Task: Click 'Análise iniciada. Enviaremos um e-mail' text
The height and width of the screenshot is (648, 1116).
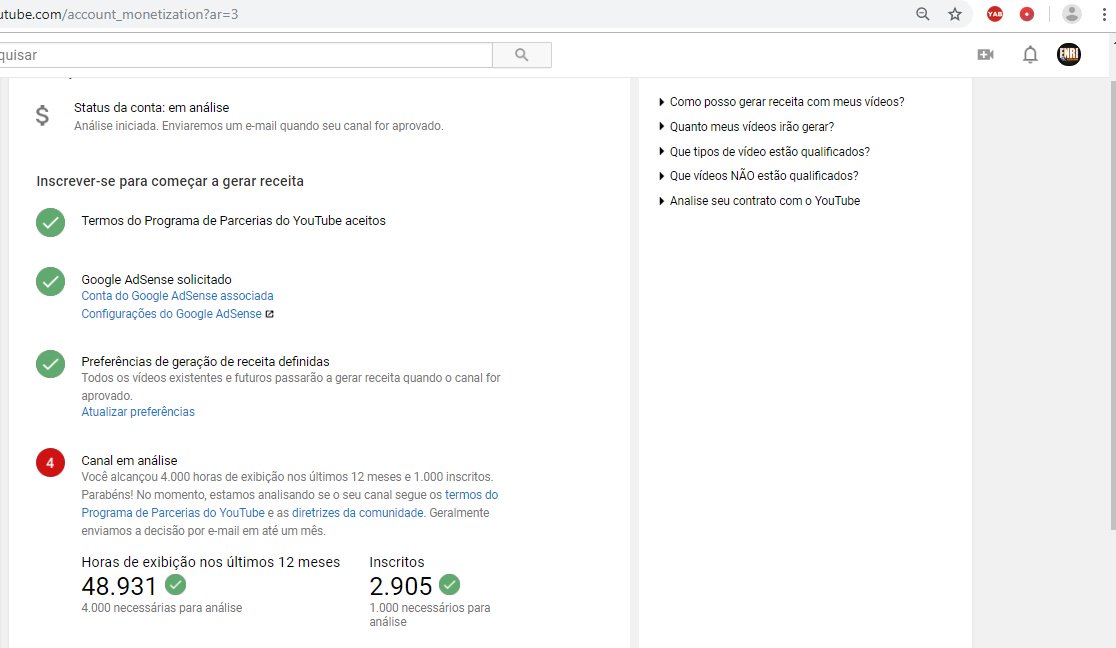Action: [258, 126]
